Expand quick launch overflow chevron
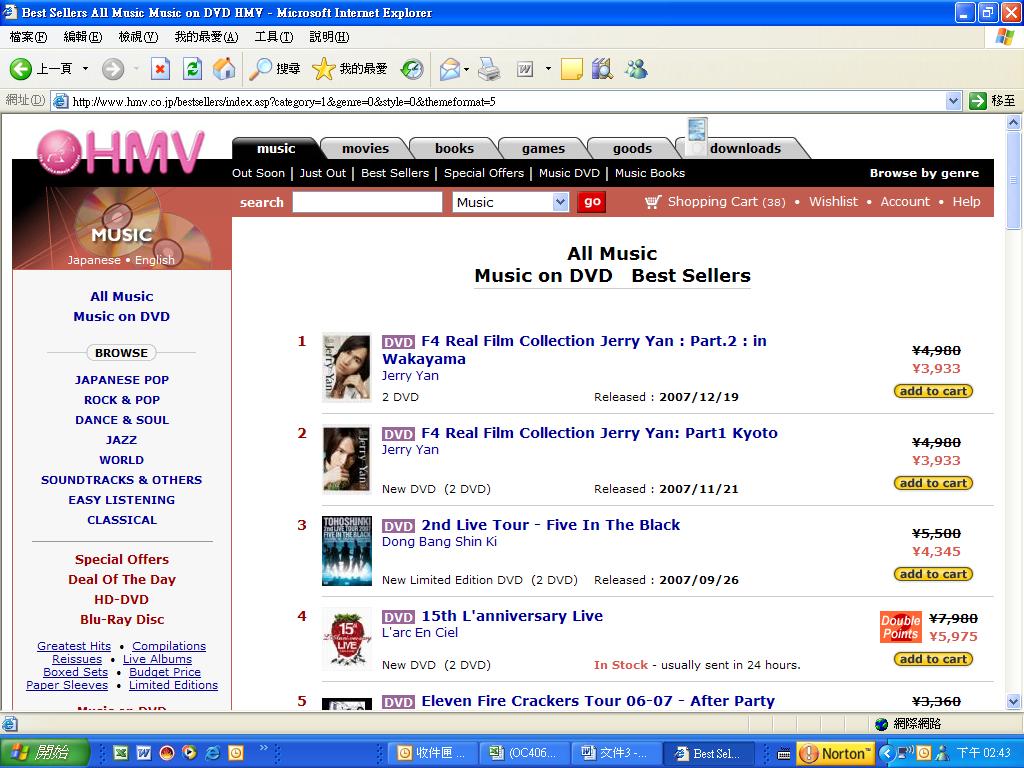Image resolution: width=1024 pixels, height=768 pixels. point(263,748)
